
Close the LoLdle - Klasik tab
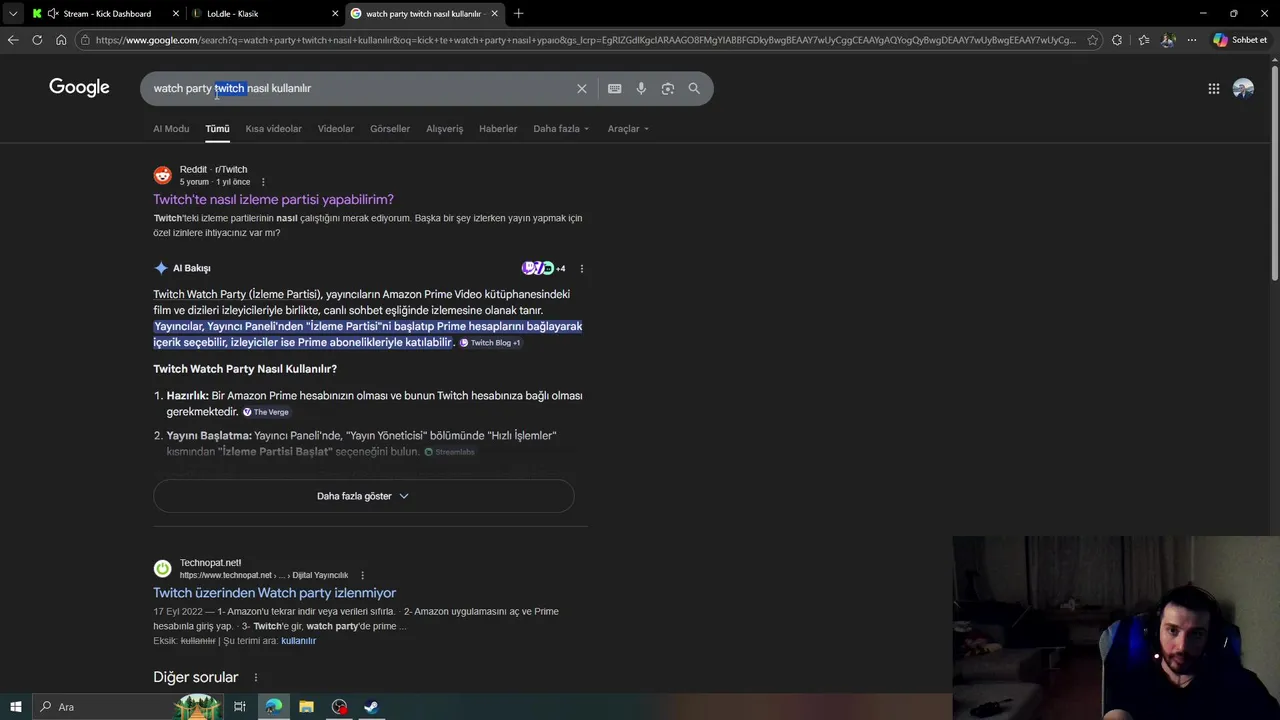[334, 14]
